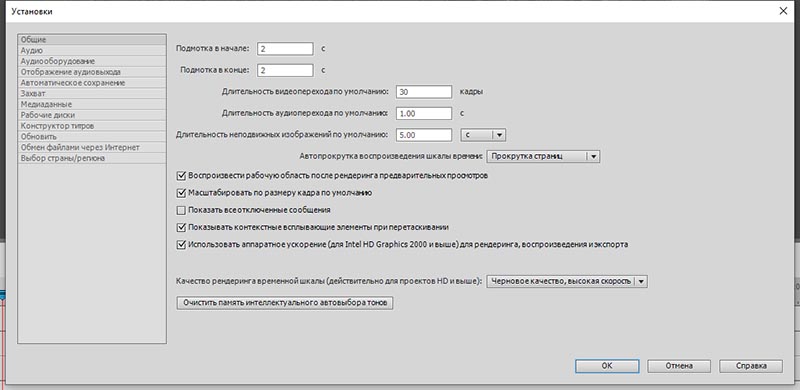Click the Подмотка в конце field
This screenshot has width=800, height=390.
point(285,70)
